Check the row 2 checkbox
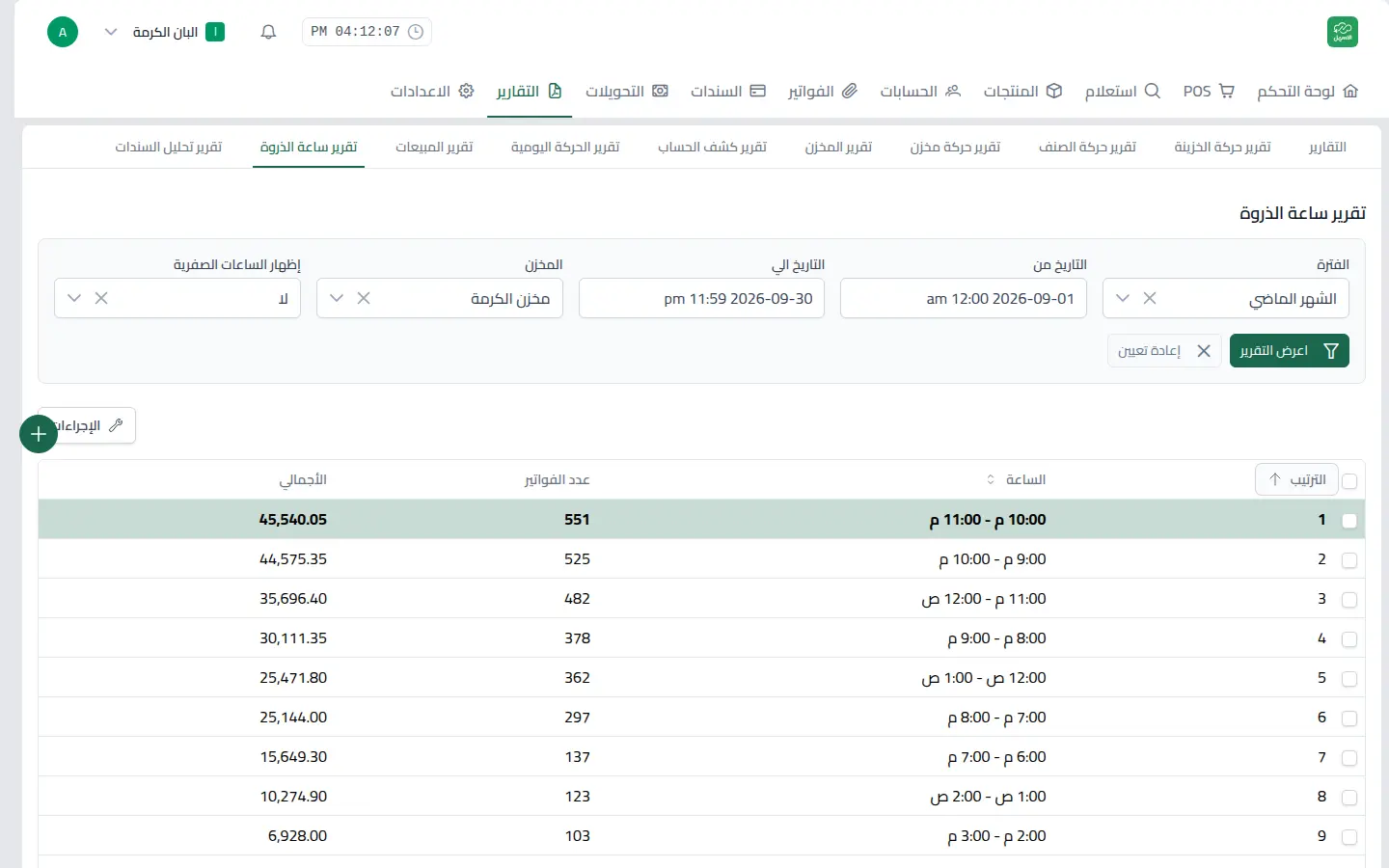This screenshot has width=1389, height=868. pyautogui.click(x=1349, y=560)
